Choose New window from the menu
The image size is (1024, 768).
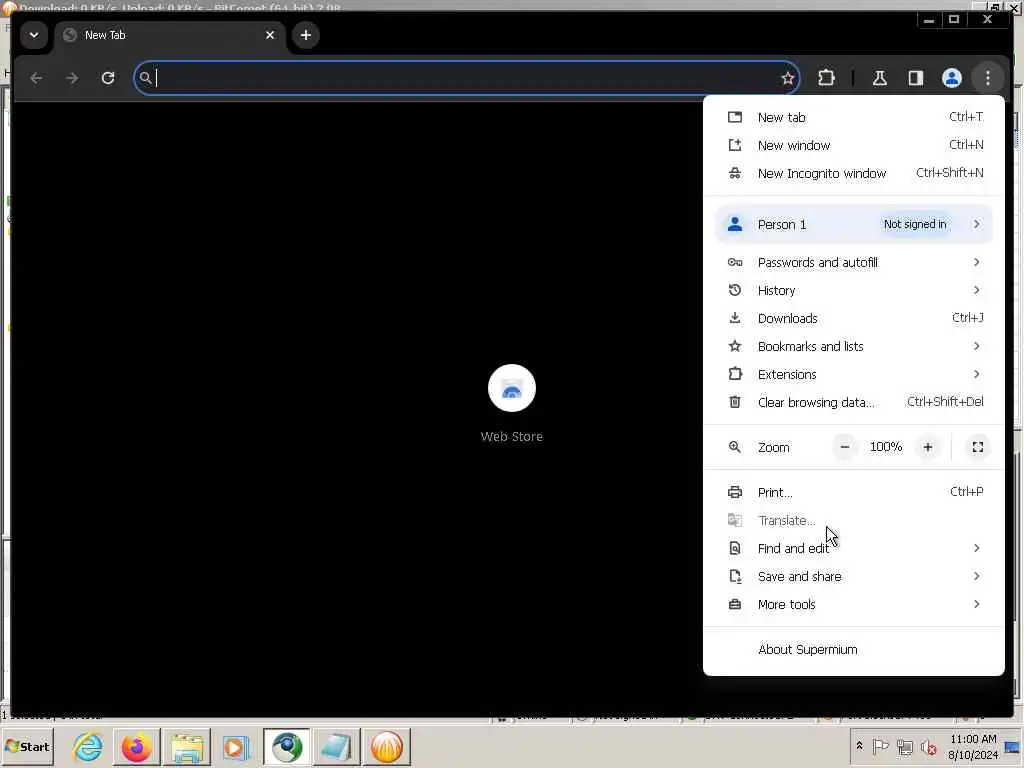[854, 145]
